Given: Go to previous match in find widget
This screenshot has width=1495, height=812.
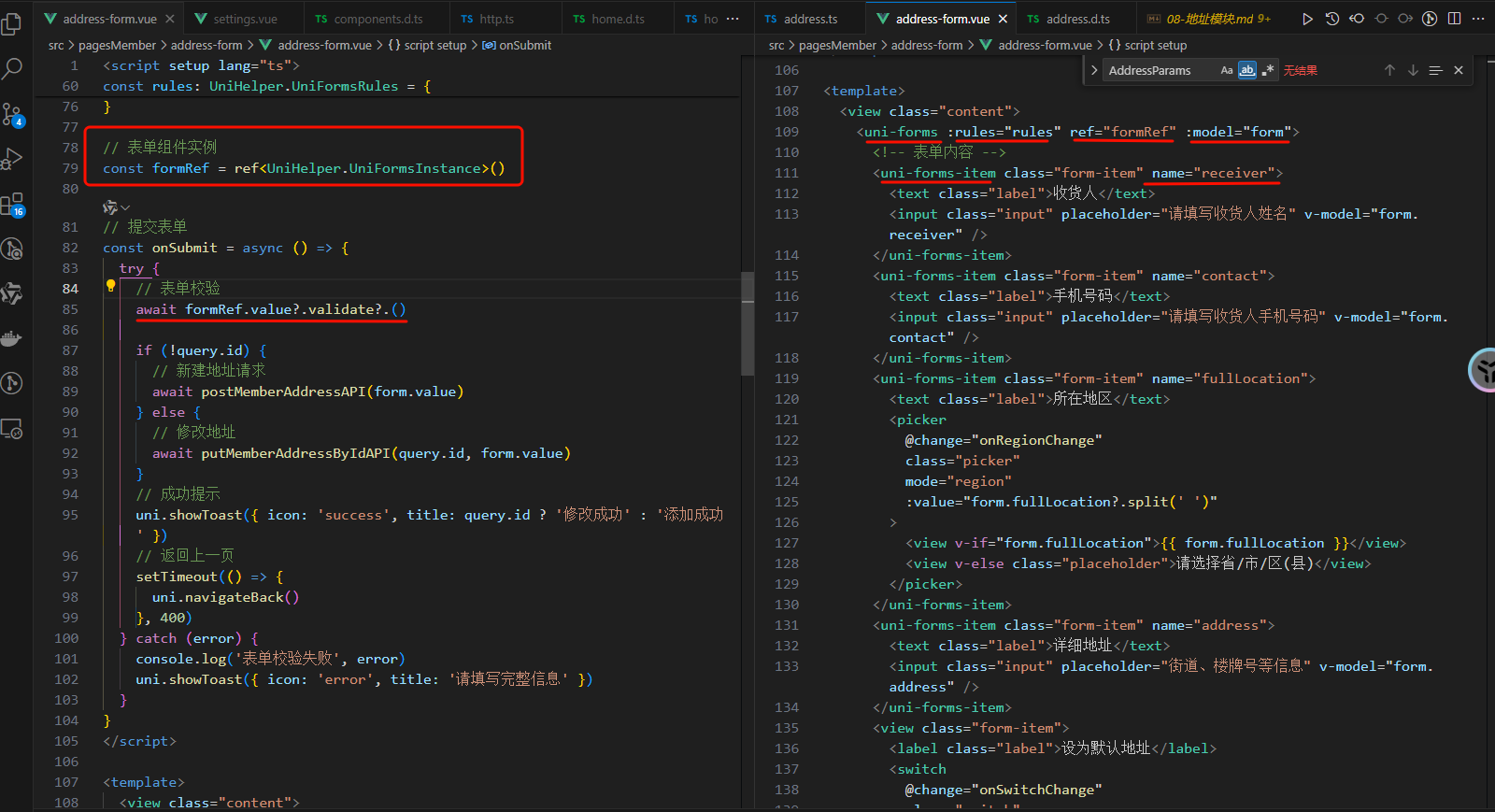Looking at the screenshot, I should pyautogui.click(x=1389, y=70).
